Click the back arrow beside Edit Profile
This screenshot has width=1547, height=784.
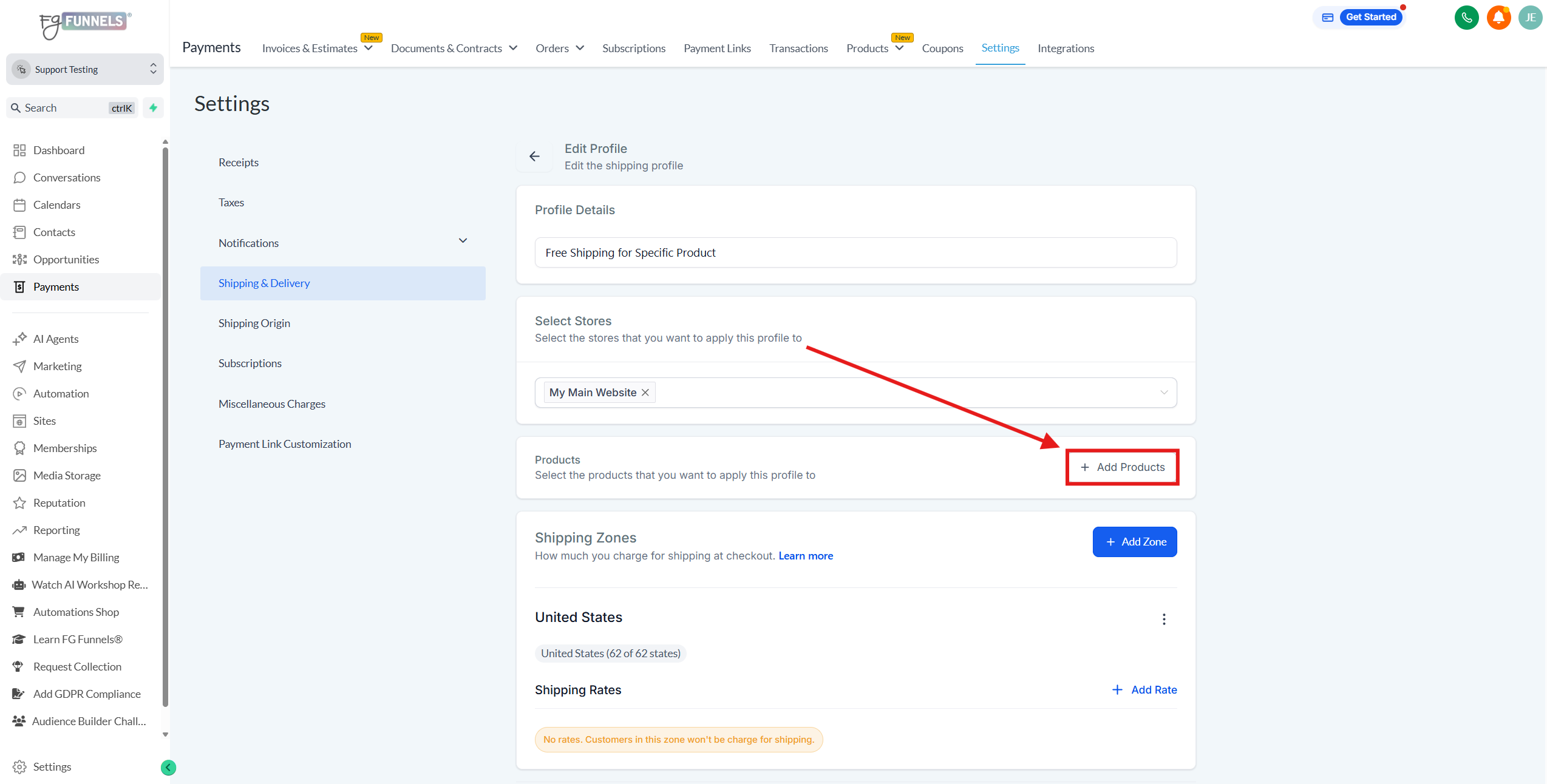pos(534,157)
